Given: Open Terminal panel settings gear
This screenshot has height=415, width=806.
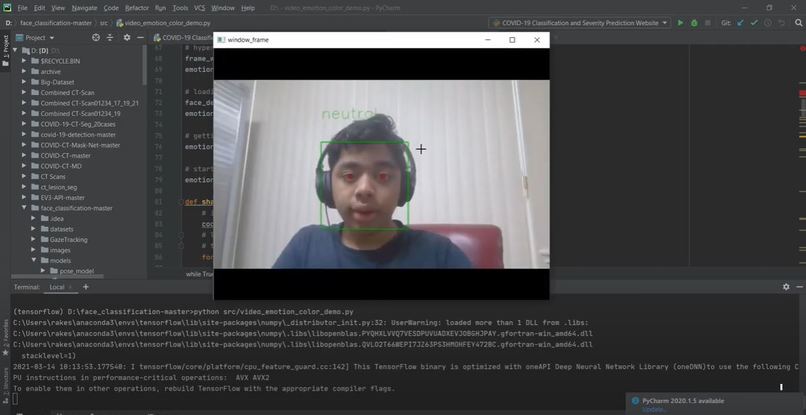Looking at the screenshot, I should (786, 287).
